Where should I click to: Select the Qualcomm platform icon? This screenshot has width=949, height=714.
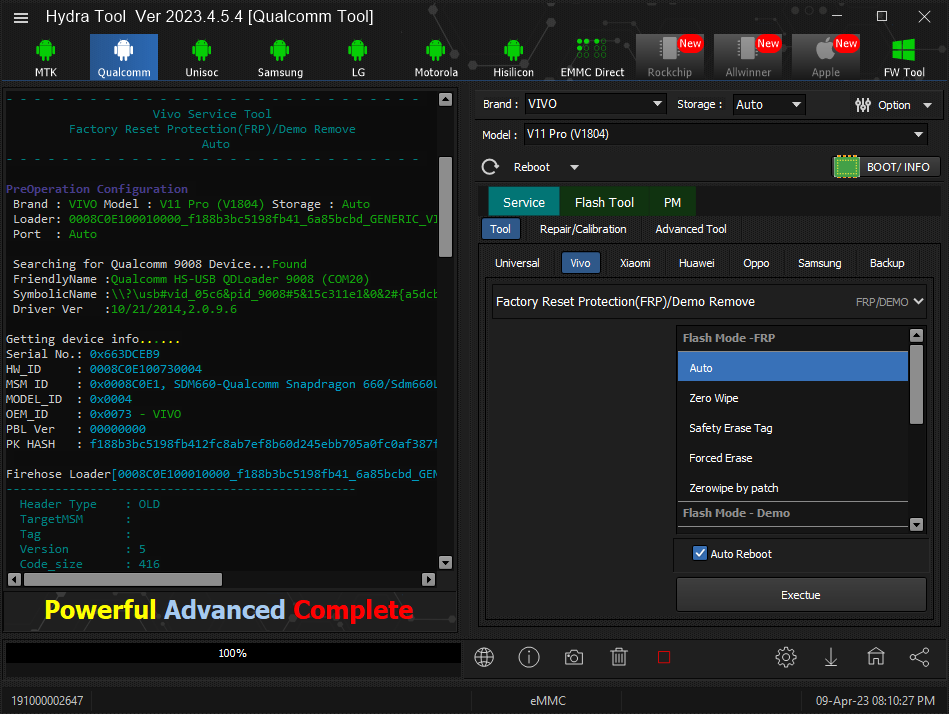pyautogui.click(x=124, y=57)
